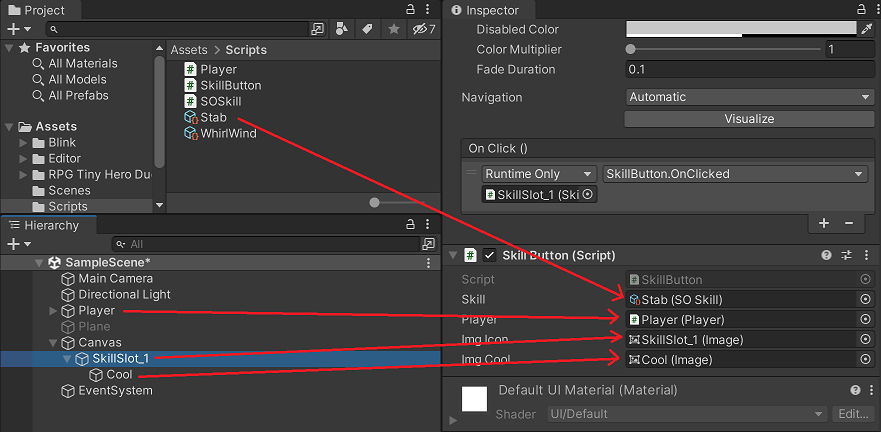Select Main Camera object

coord(115,279)
